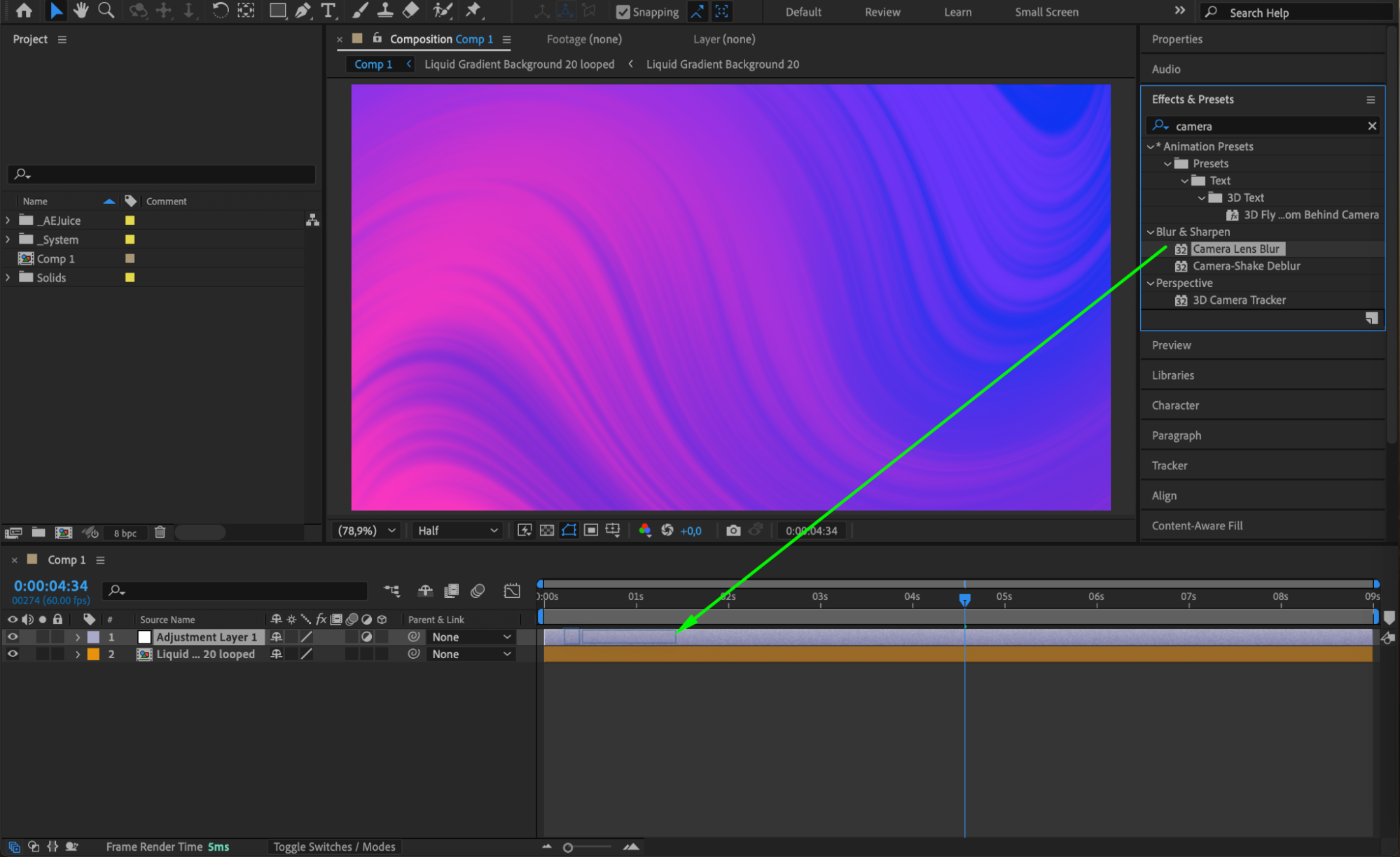Select the Hand tool

[81, 11]
